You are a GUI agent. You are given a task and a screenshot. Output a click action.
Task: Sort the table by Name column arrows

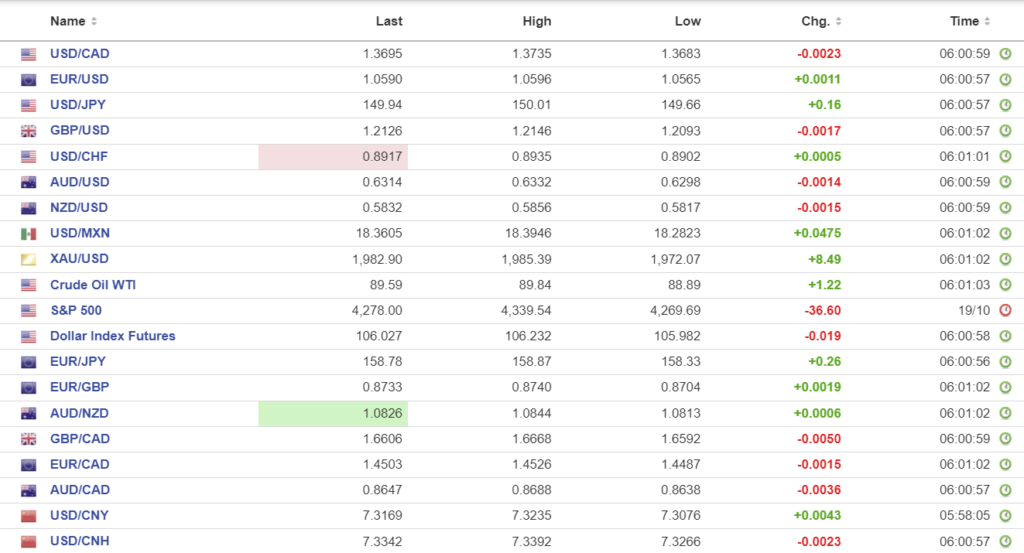pos(94,22)
